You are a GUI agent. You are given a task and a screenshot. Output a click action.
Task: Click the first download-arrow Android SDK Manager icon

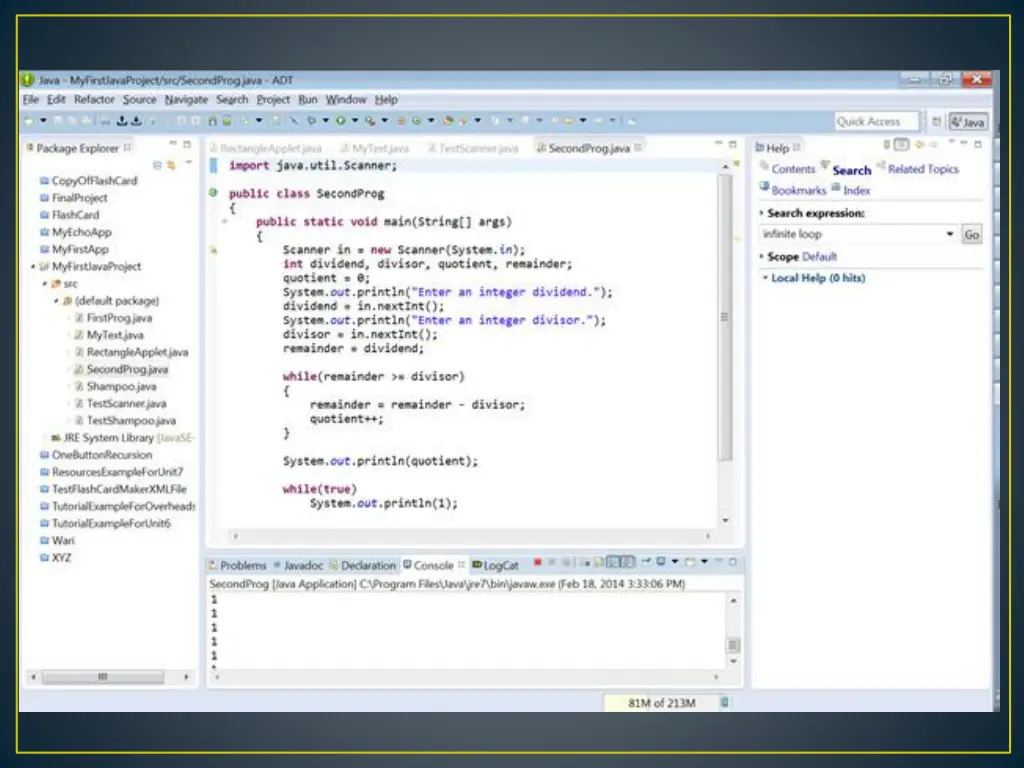pyautogui.click(x=121, y=121)
